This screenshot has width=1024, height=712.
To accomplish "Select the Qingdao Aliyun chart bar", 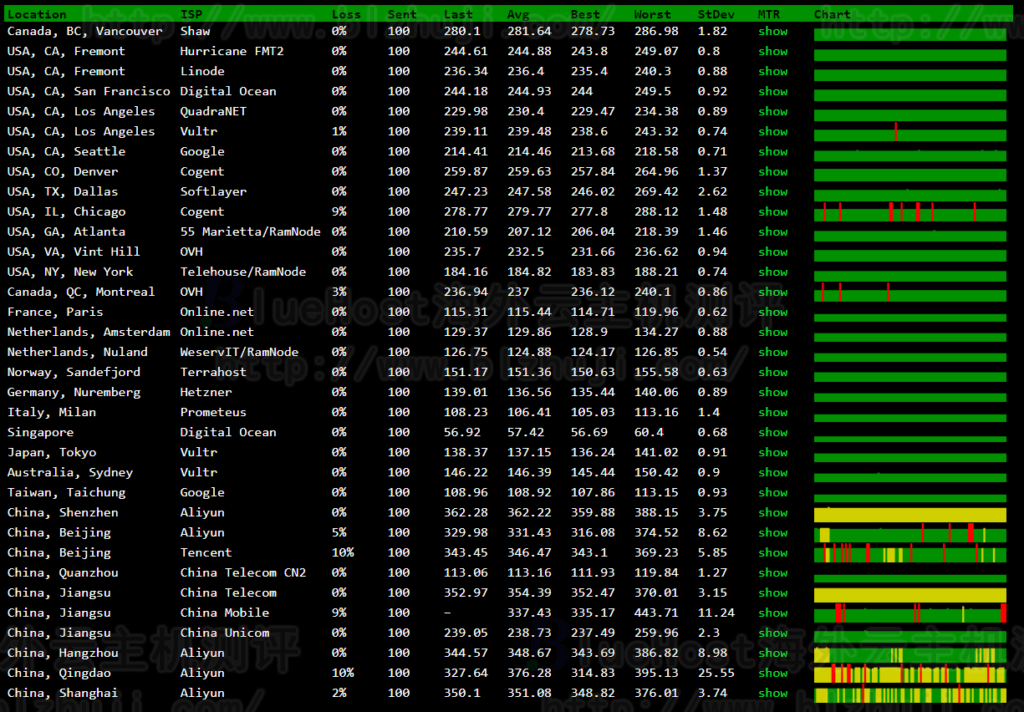I will pyautogui.click(x=910, y=675).
